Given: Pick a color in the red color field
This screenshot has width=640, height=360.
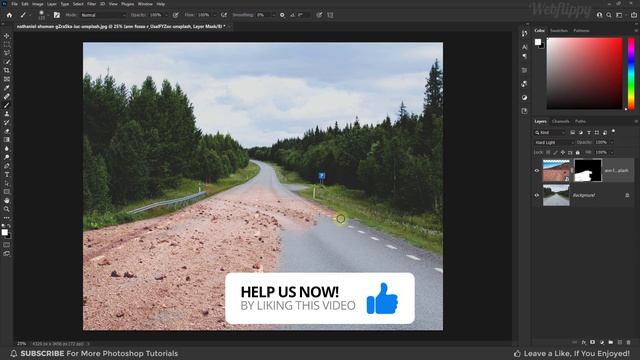Looking at the screenshot, I should point(584,73).
